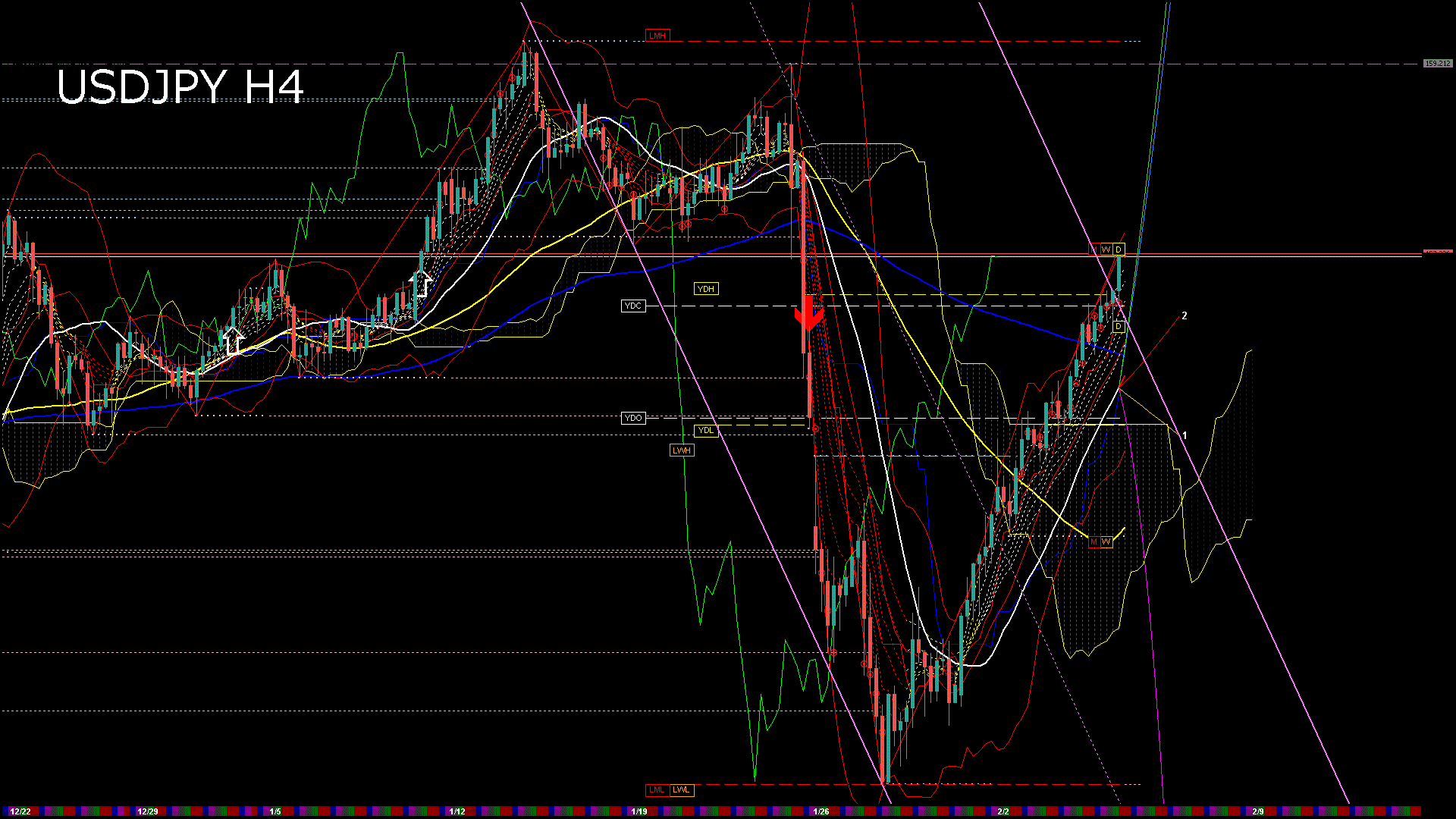Click the yellow YDH level label
The width and height of the screenshot is (1456, 819).
[x=705, y=289]
